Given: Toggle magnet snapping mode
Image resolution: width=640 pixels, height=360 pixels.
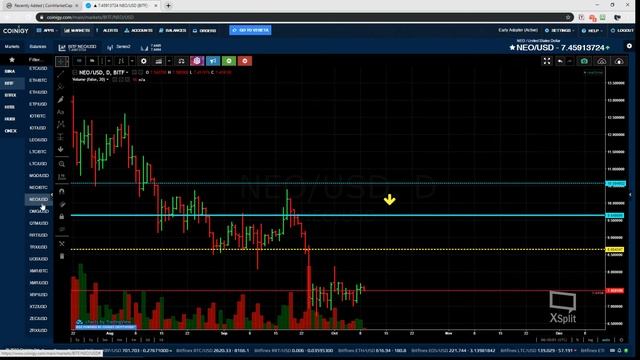Looking at the screenshot, I should coord(62,191).
